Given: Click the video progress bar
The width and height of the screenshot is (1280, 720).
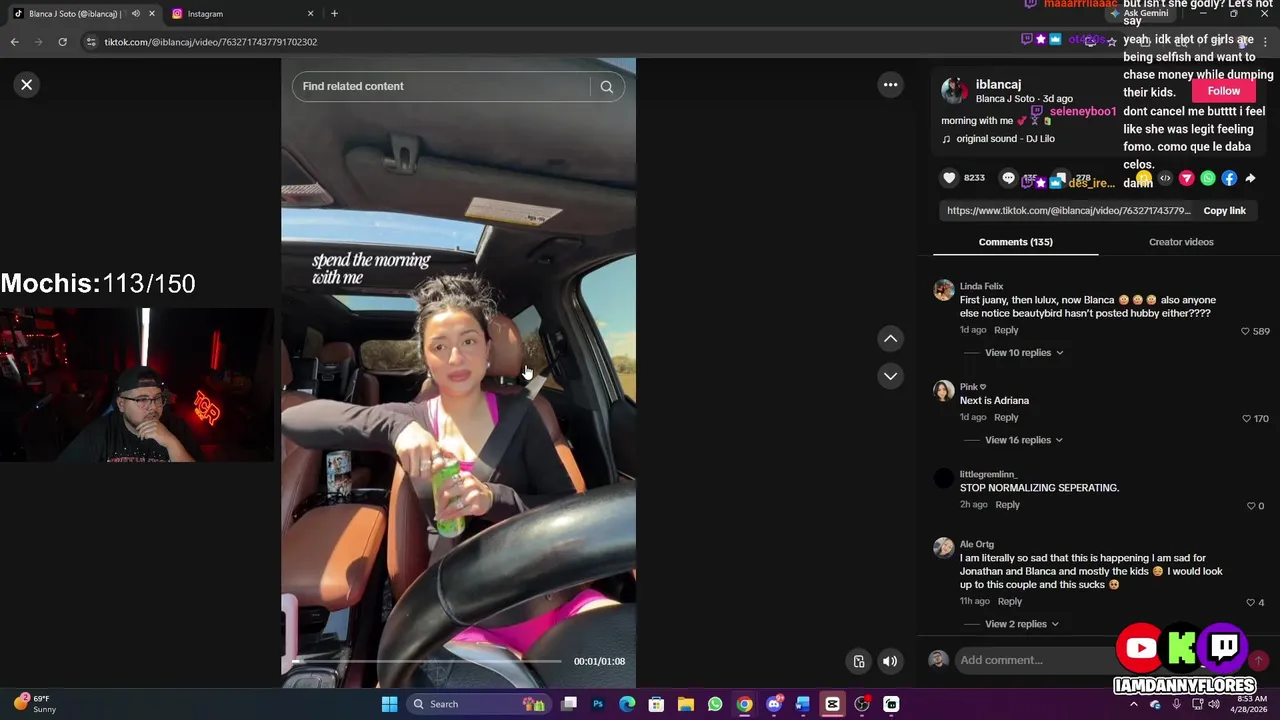Looking at the screenshot, I should [427, 661].
